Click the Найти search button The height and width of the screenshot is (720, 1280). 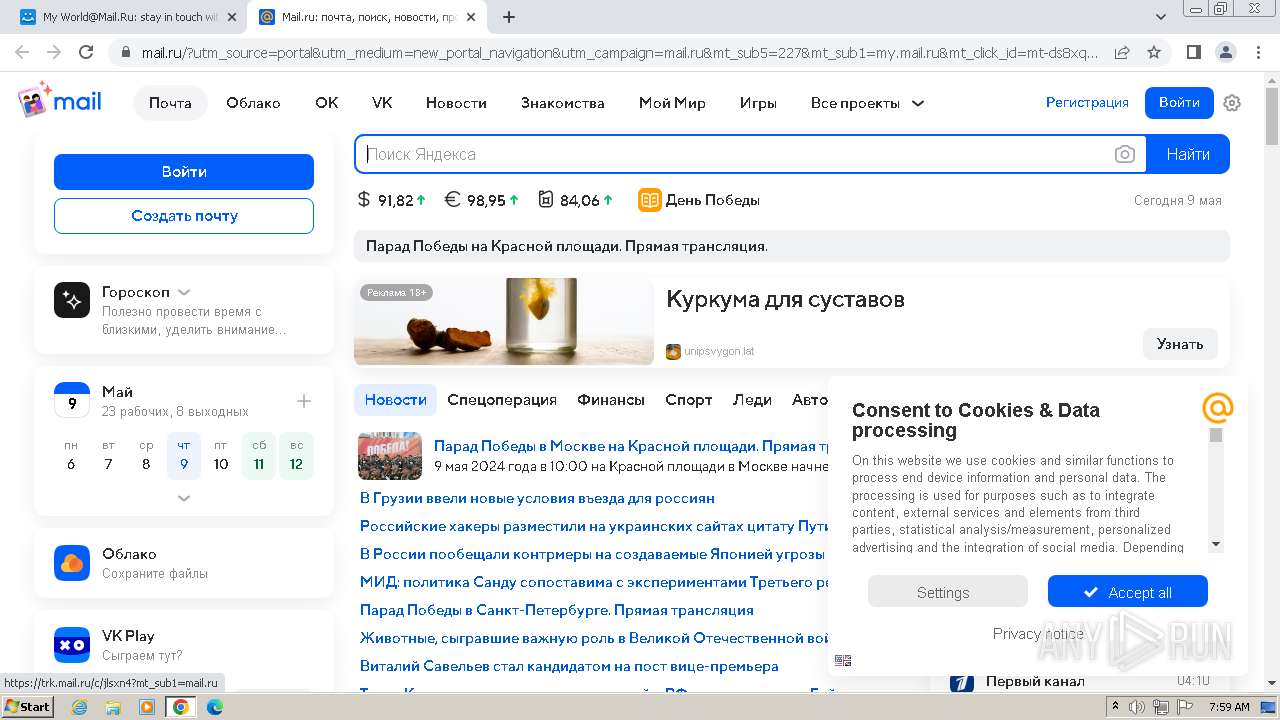coord(1187,154)
